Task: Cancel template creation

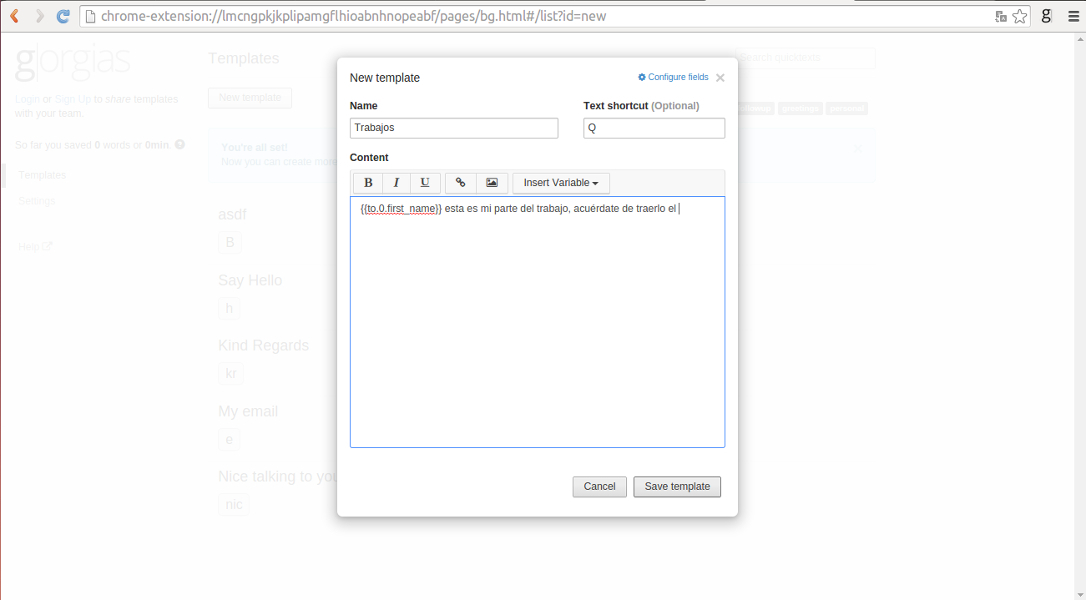Action: [599, 487]
